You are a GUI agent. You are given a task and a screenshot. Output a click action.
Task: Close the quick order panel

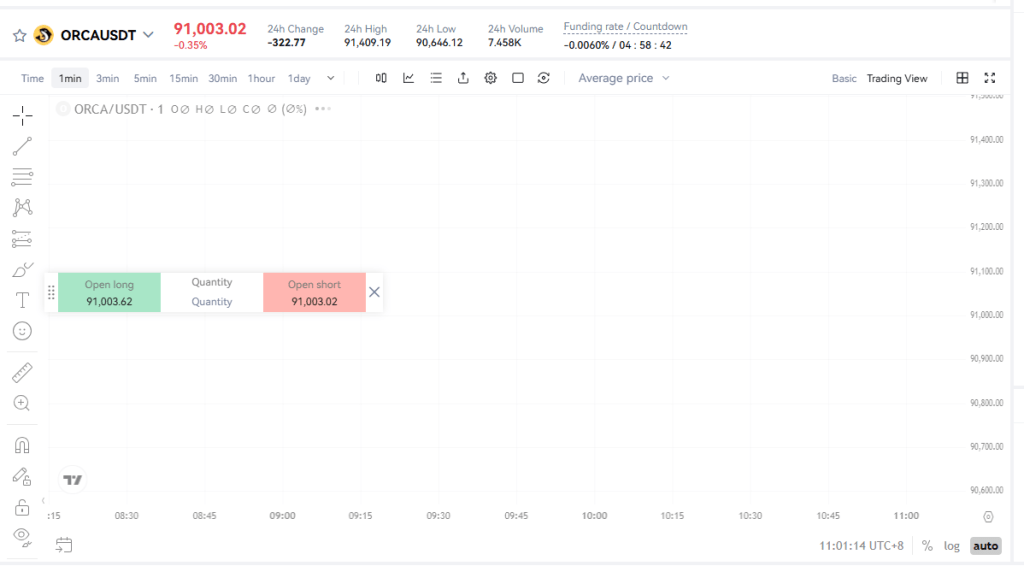pyautogui.click(x=374, y=292)
